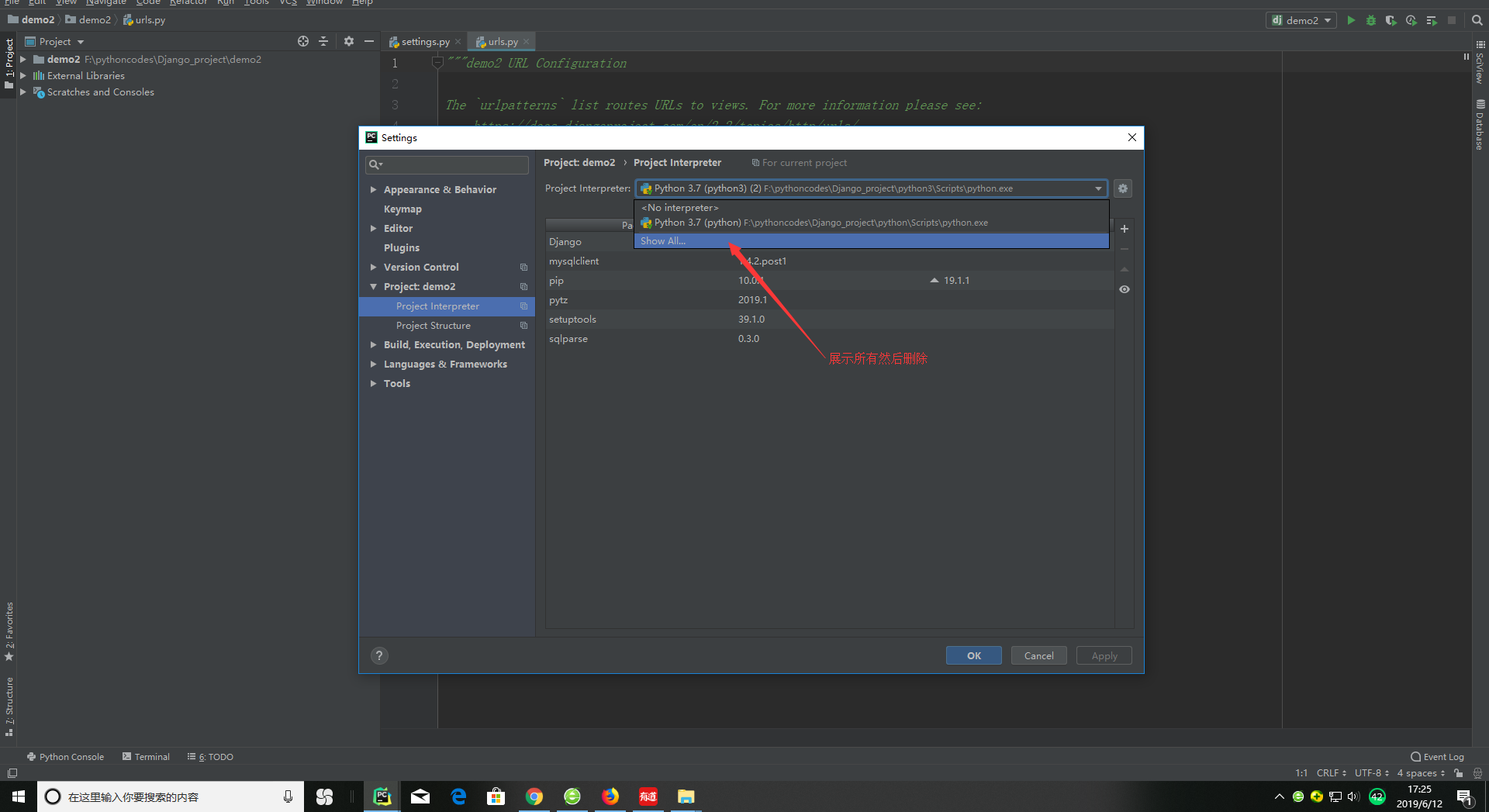Run the demo2 configuration with green play
Screen dimensions: 1489x812
coord(1351,20)
